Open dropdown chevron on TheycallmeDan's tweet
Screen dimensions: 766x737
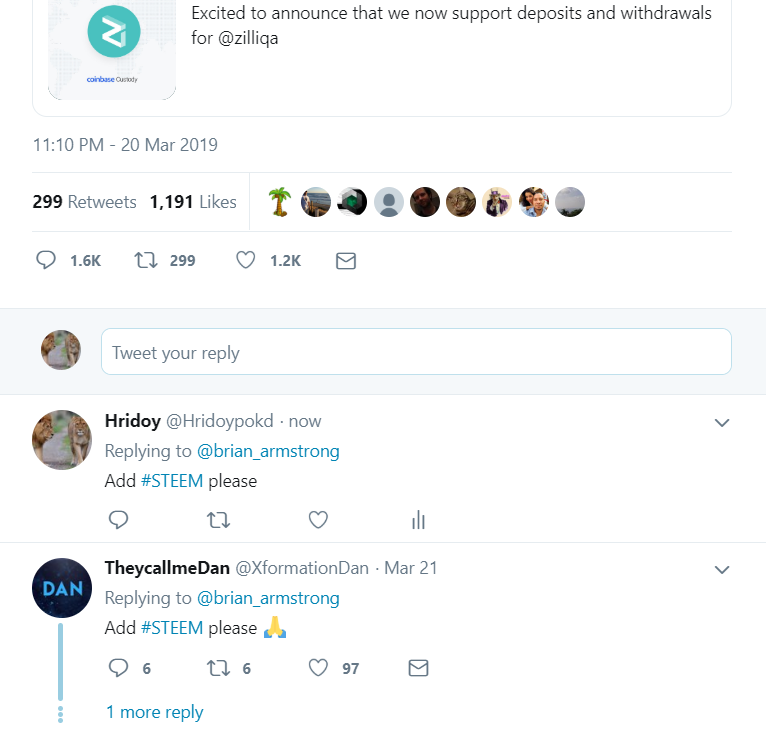(x=722, y=569)
